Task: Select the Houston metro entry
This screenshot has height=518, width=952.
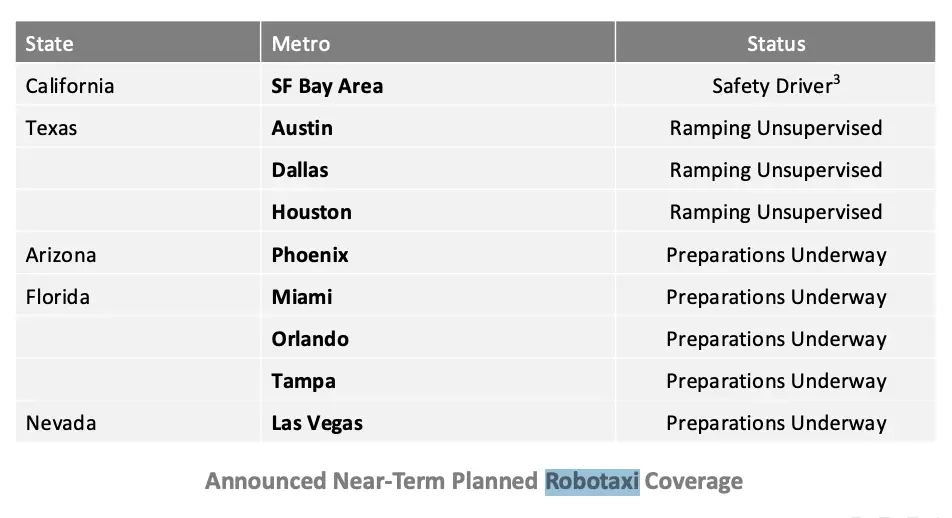Action: pyautogui.click(x=311, y=212)
